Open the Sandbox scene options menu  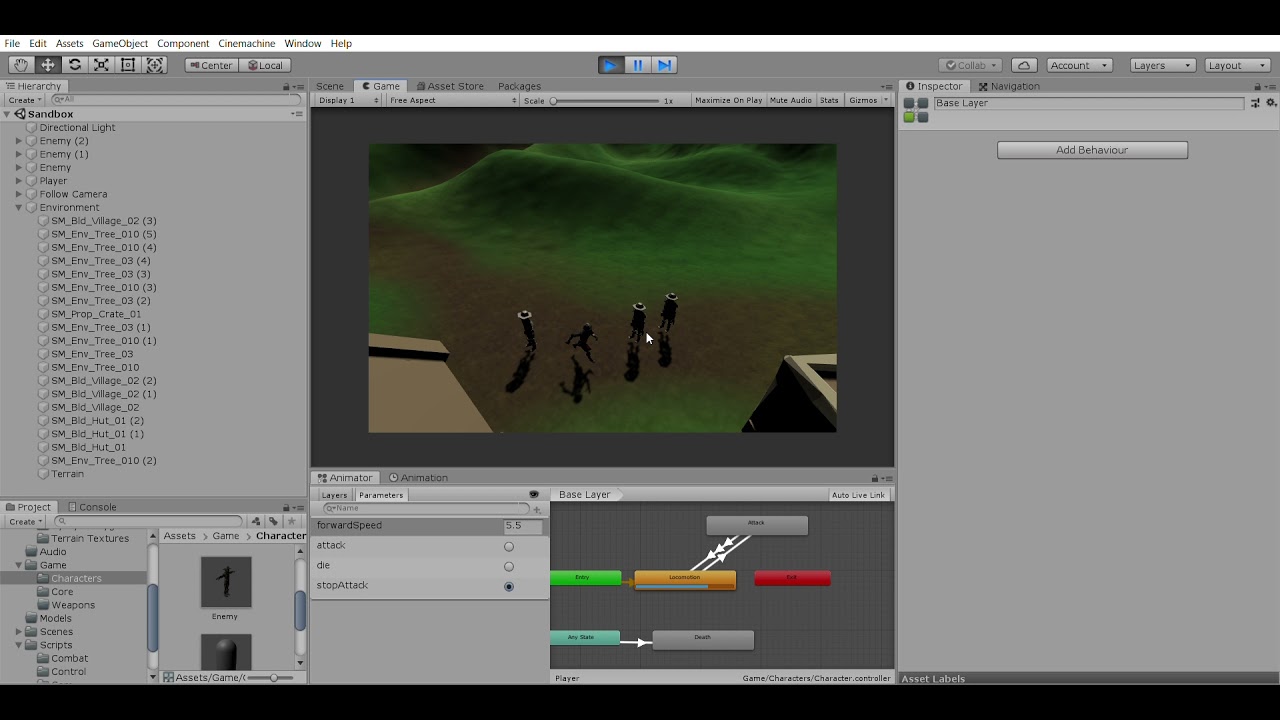(x=296, y=114)
